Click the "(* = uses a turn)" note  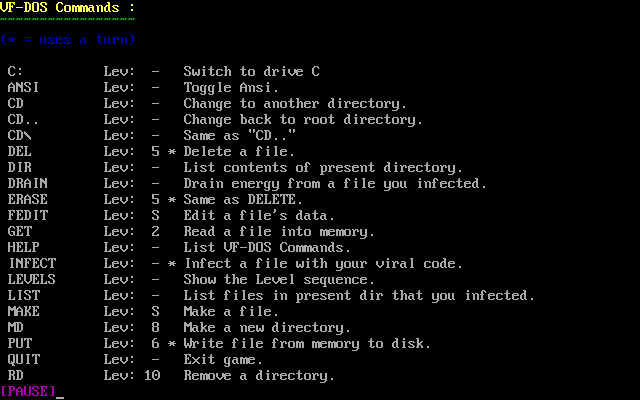(68, 40)
